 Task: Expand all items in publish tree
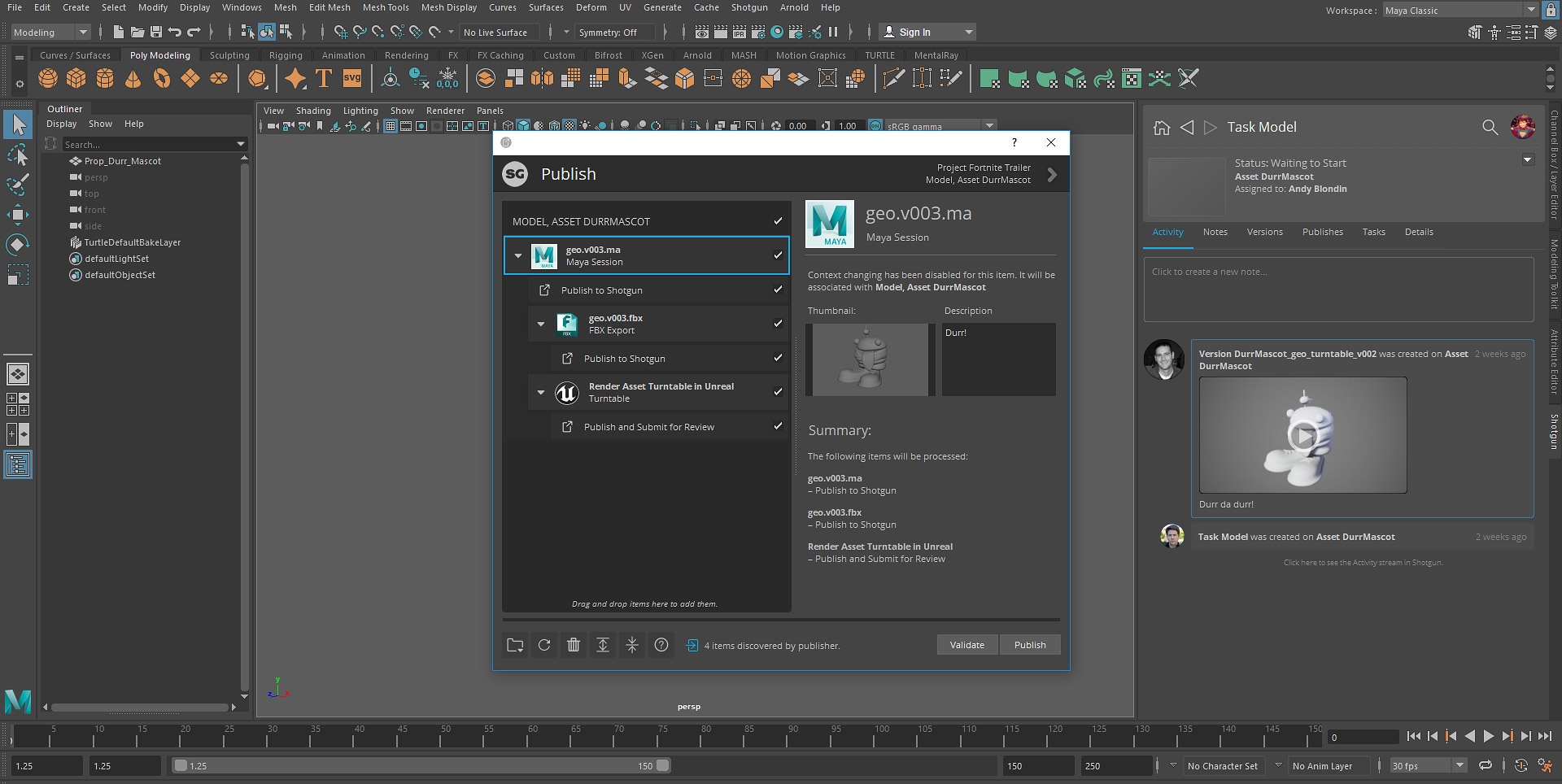[x=603, y=645]
